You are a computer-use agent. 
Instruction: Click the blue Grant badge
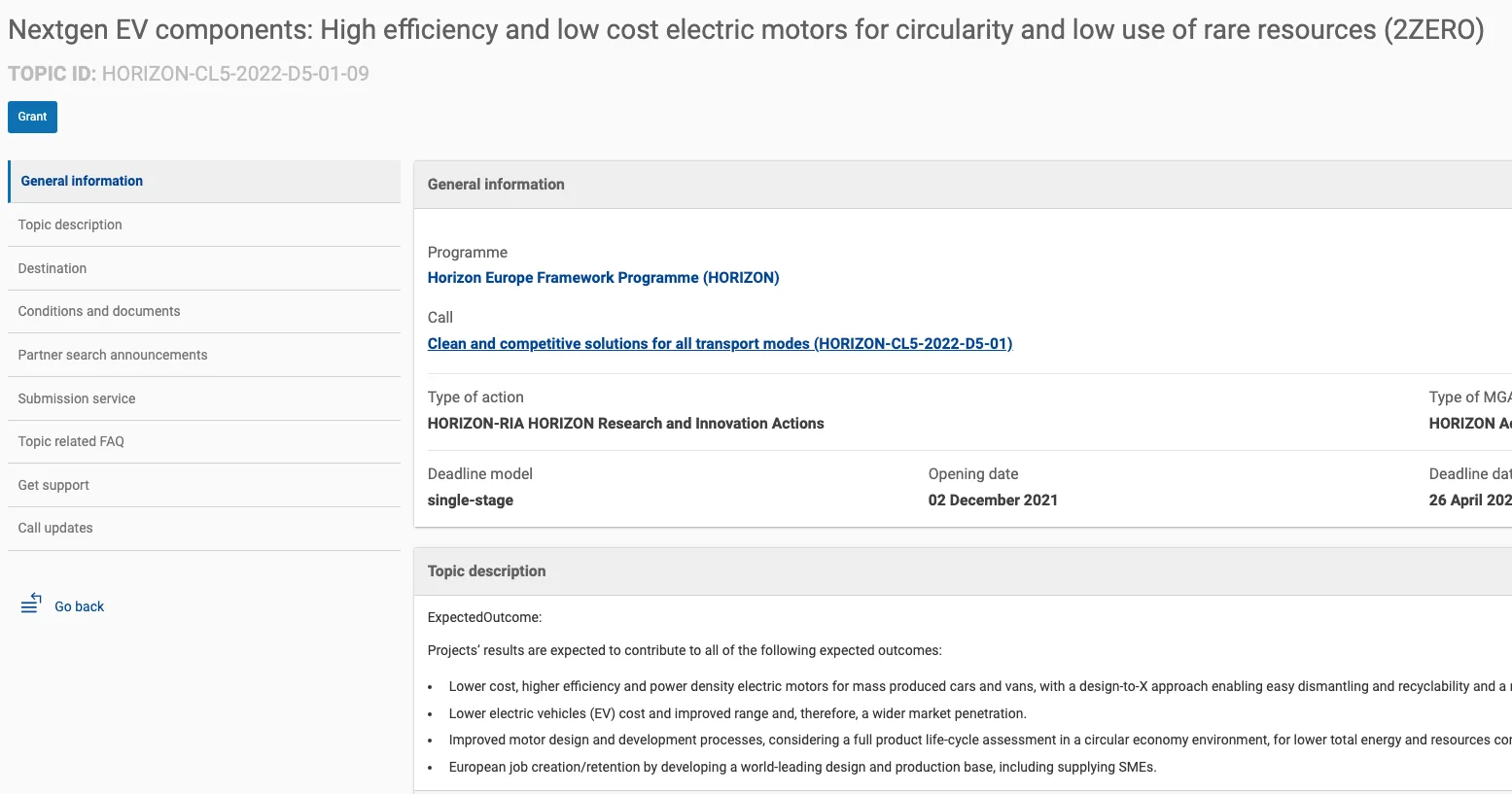pos(32,117)
